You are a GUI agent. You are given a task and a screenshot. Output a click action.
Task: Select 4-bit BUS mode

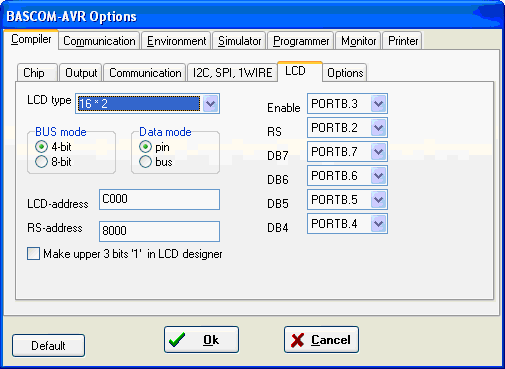coord(41,147)
